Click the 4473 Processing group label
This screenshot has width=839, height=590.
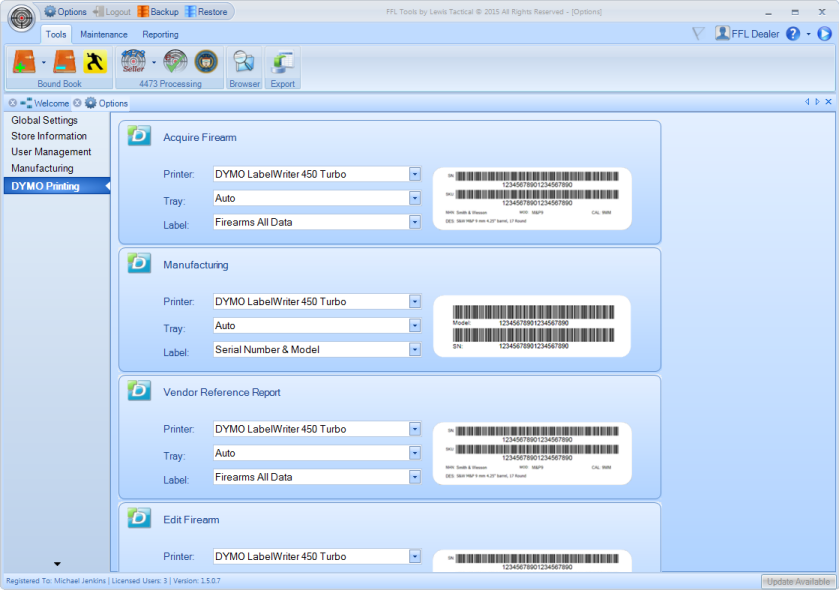click(x=170, y=84)
